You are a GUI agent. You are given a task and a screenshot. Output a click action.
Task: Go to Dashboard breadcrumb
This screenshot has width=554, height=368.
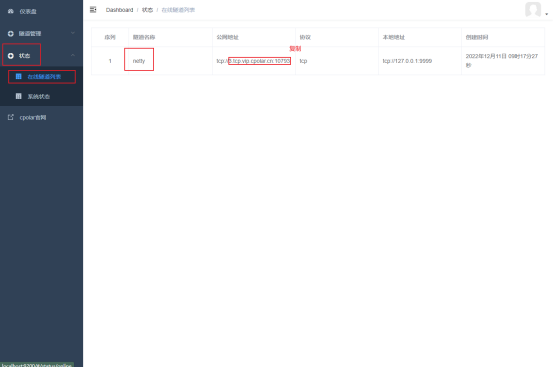point(119,10)
